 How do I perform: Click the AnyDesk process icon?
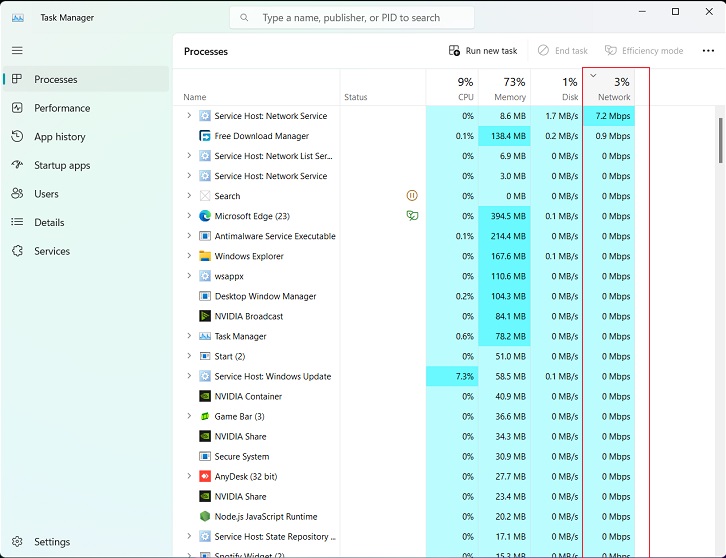[x=205, y=476]
